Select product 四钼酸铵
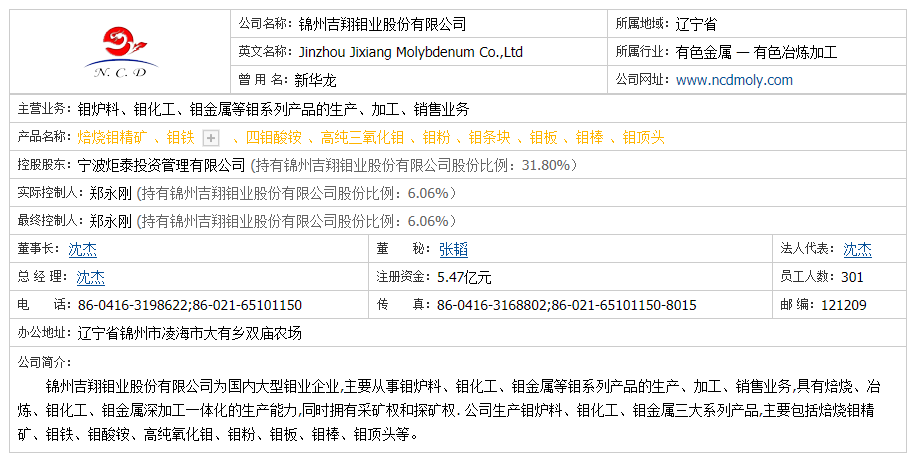This screenshot has height=467, width=919. click(274, 138)
